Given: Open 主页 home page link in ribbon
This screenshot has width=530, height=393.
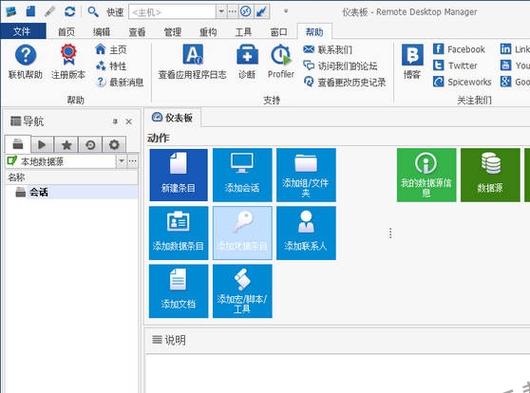Looking at the screenshot, I should [111, 50].
